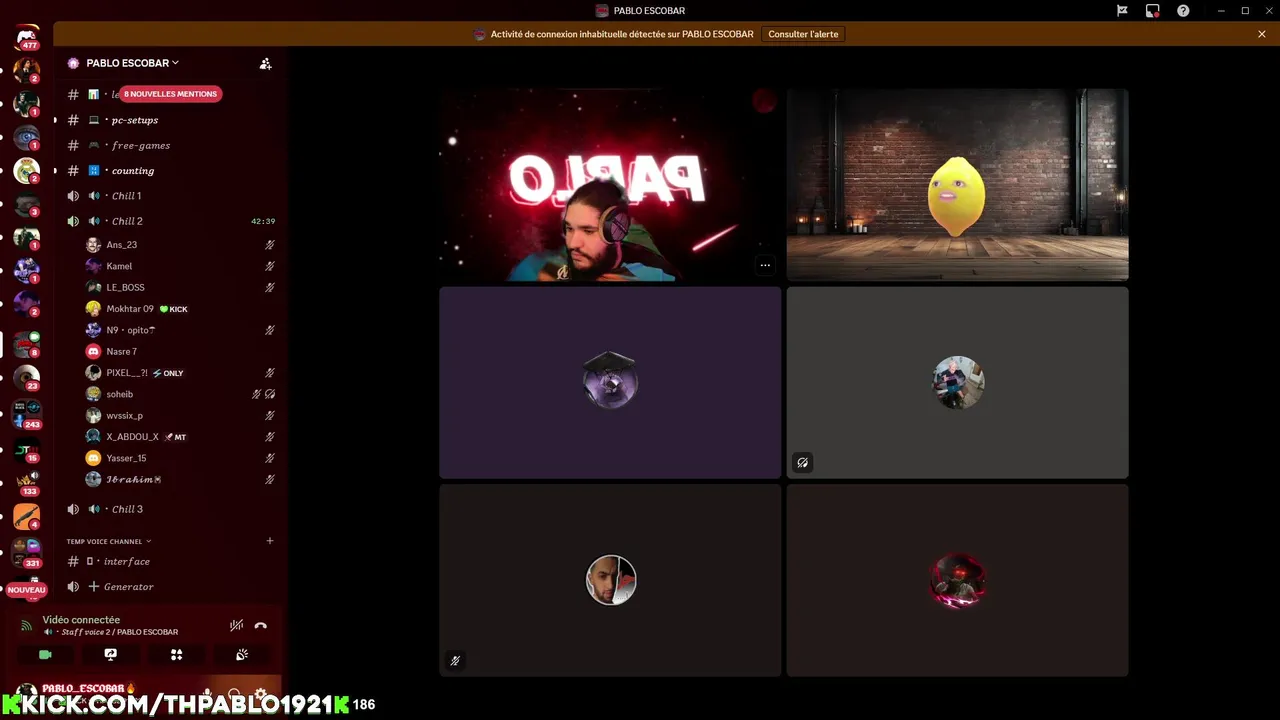Join the Chill 1 voice channel
The height and width of the screenshot is (720, 1280).
click(x=168, y=196)
